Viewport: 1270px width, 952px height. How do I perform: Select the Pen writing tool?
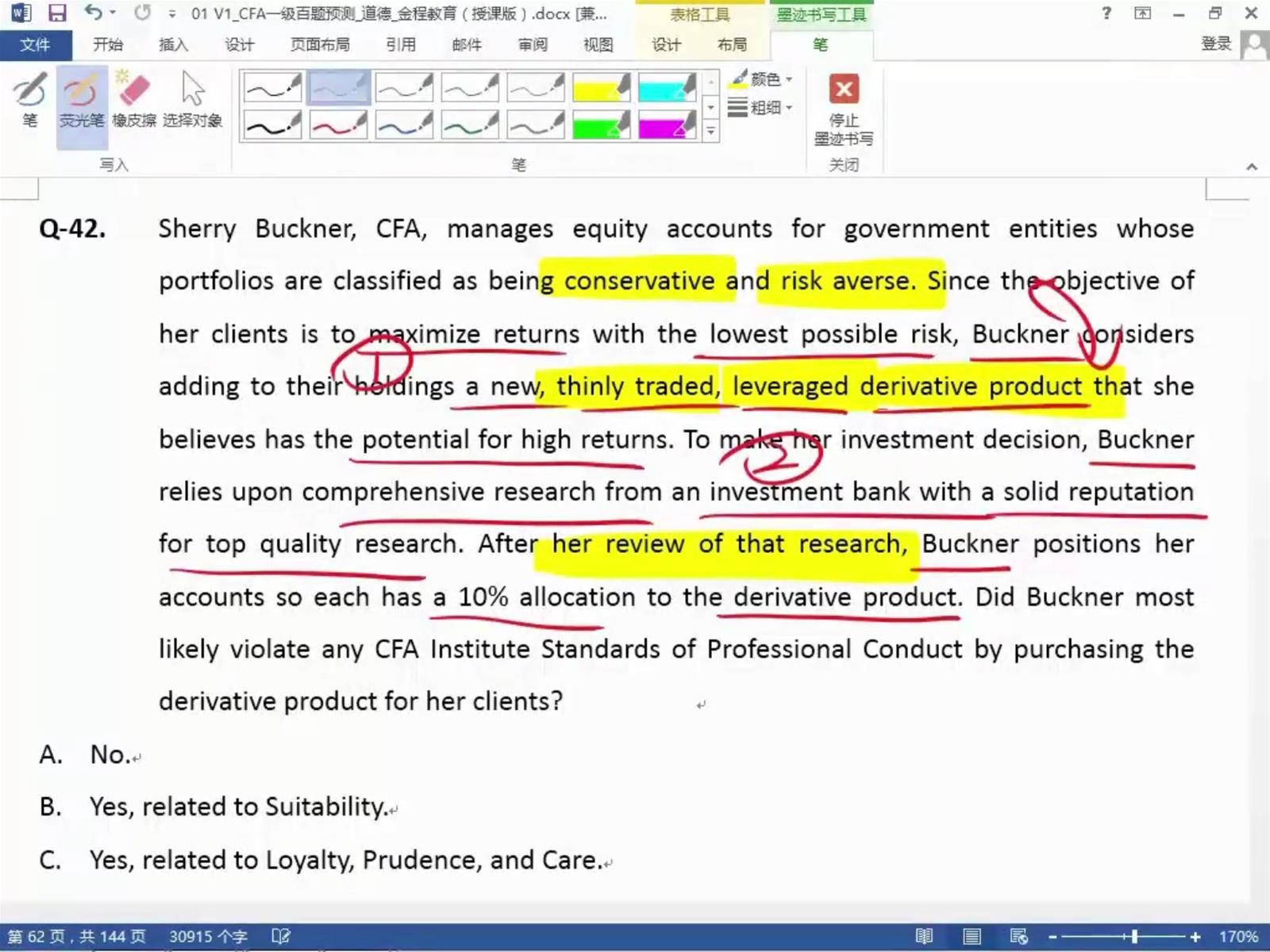pos(30,100)
